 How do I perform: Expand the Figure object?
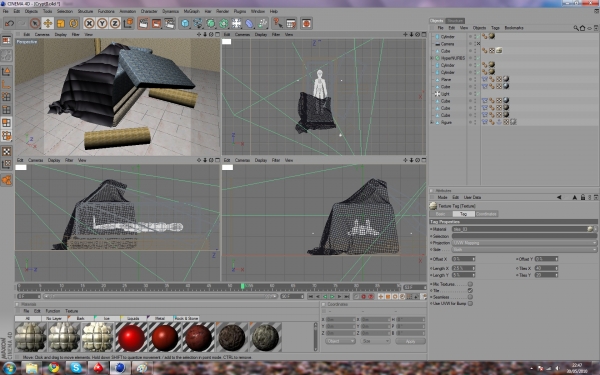[x=432, y=122]
